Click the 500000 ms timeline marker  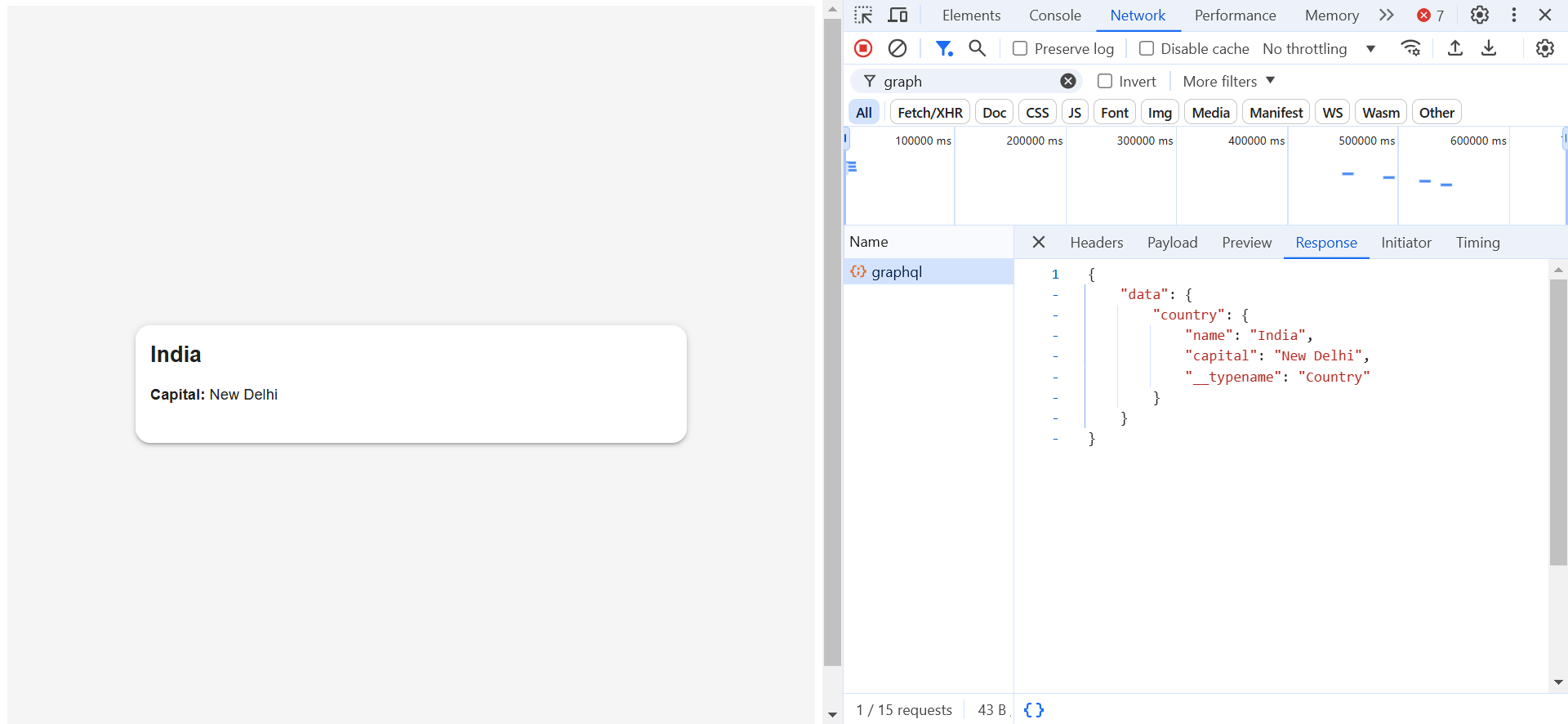(x=1366, y=141)
